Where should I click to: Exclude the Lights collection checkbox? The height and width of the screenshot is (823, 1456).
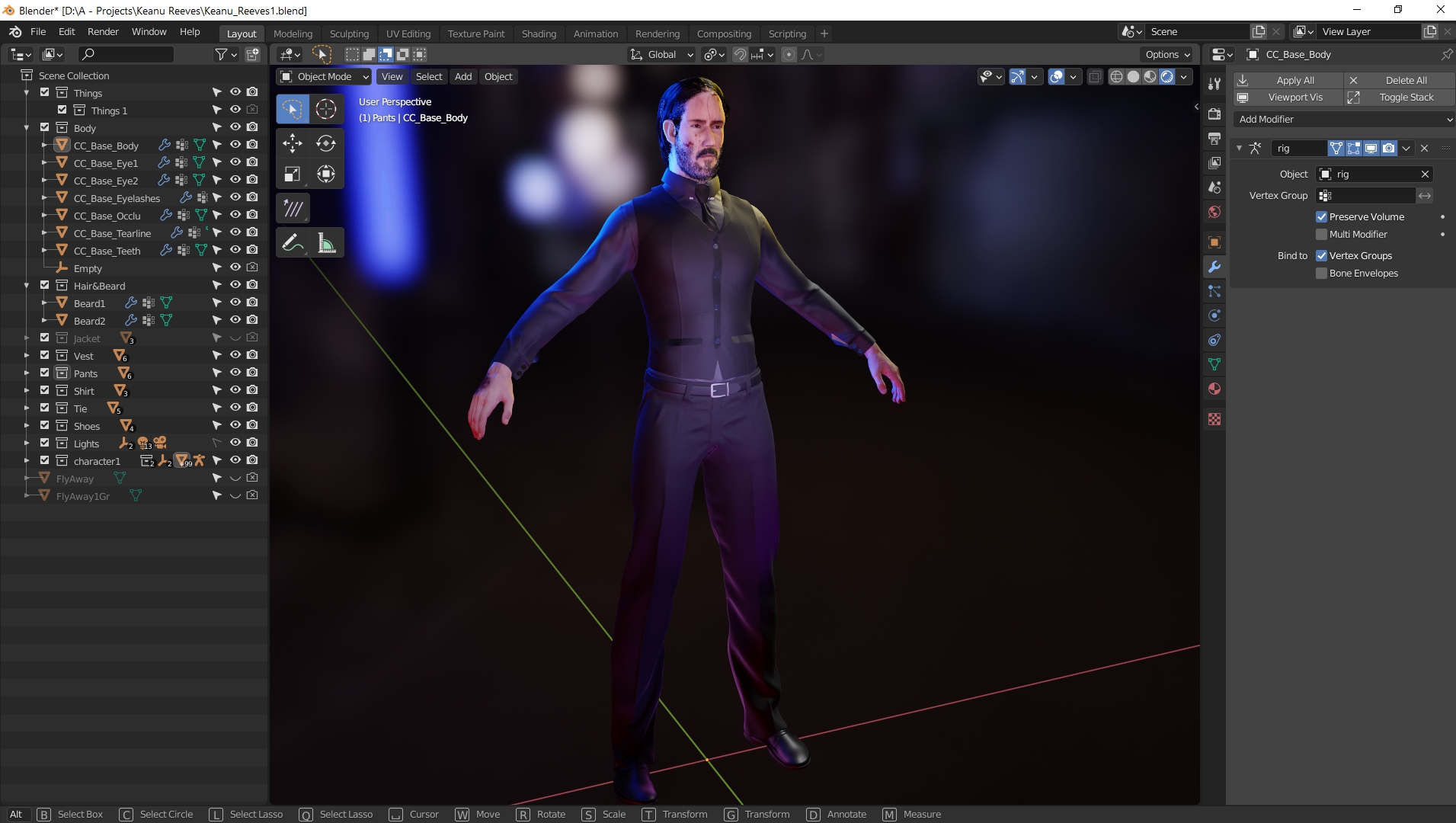[44, 444]
